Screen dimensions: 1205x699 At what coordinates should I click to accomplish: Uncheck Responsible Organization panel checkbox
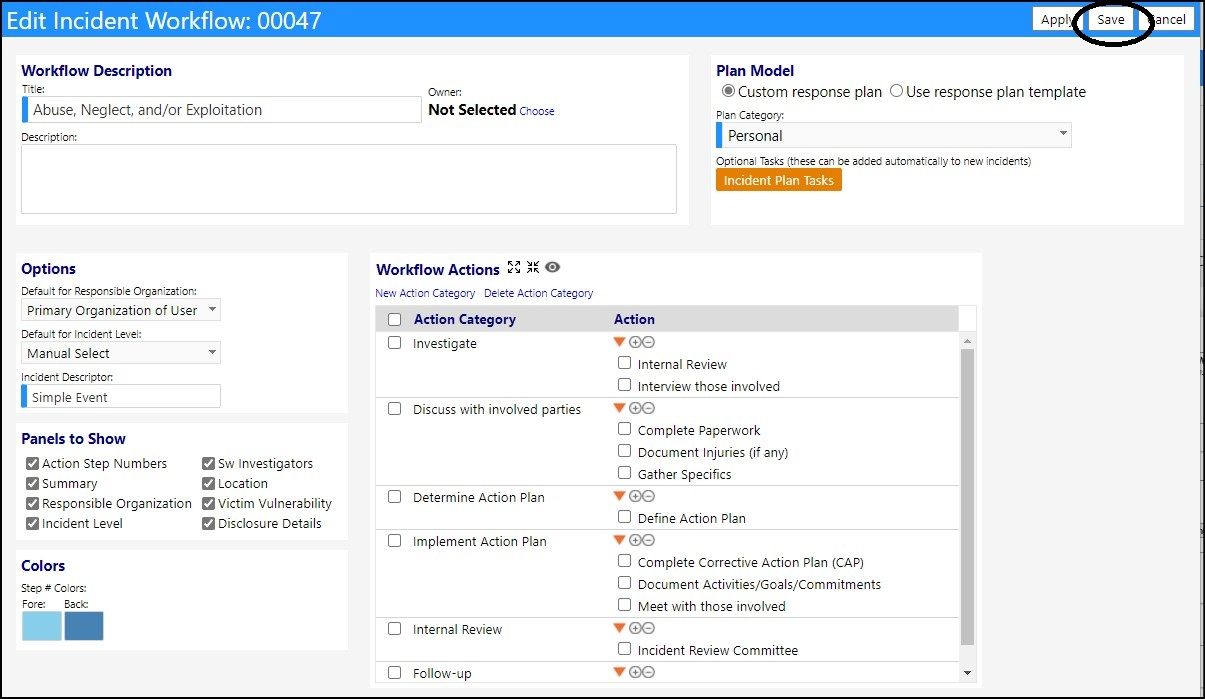[32, 503]
